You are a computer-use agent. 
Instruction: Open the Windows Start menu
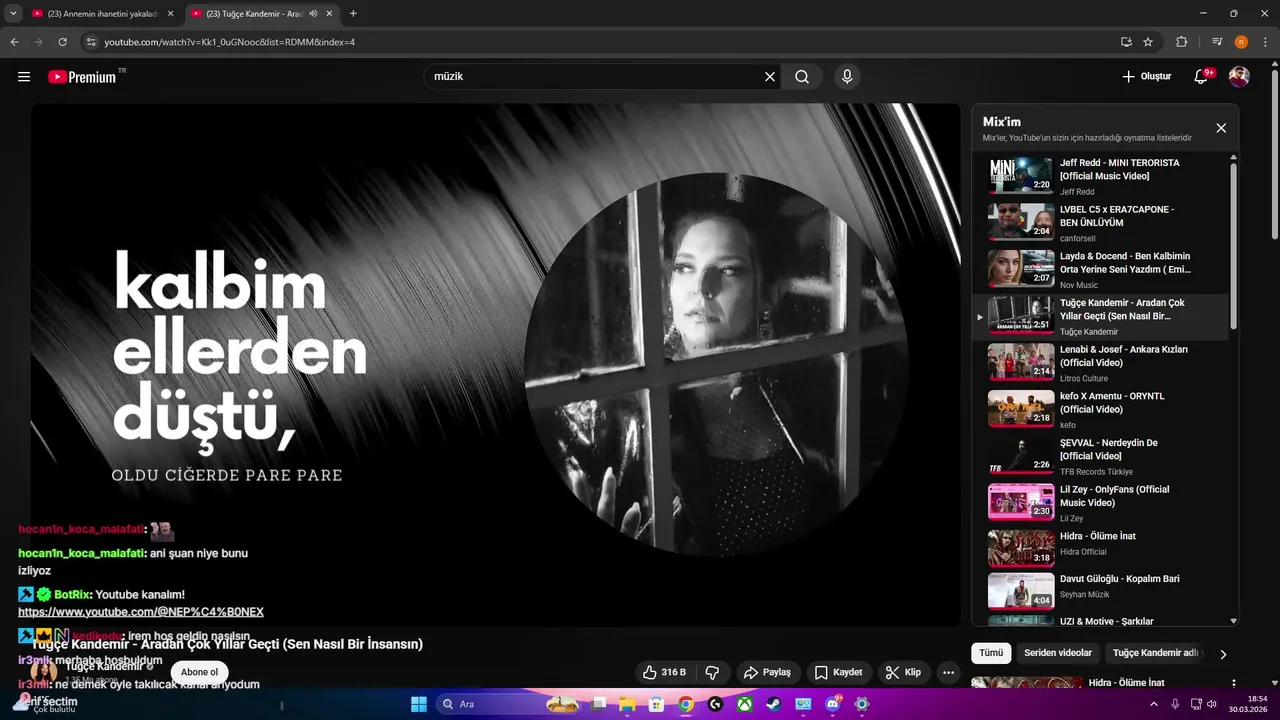coord(419,704)
